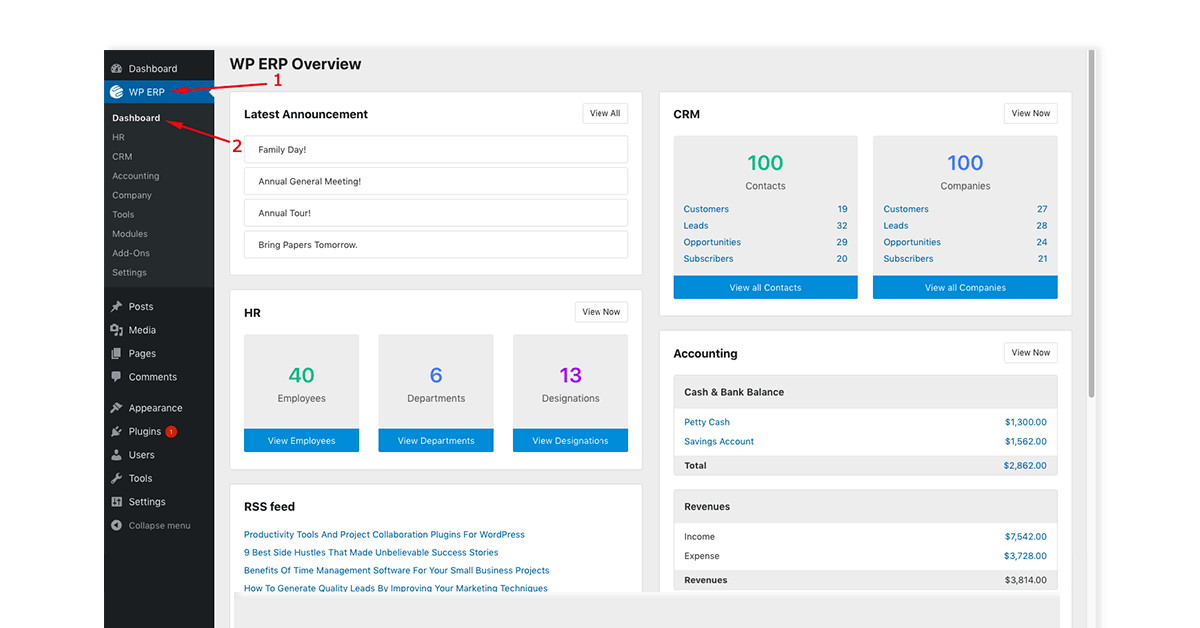1200x628 pixels.
Task: Click the Users person icon
Action: tap(117, 455)
